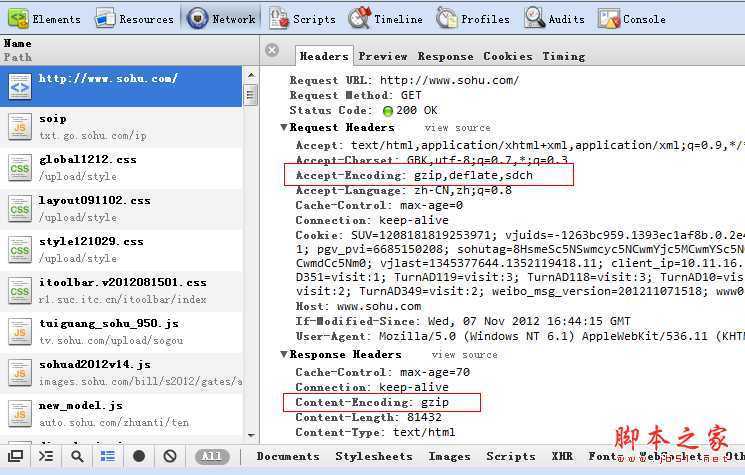
Task: Select the JS icon of soip request
Action: click(x=19, y=127)
